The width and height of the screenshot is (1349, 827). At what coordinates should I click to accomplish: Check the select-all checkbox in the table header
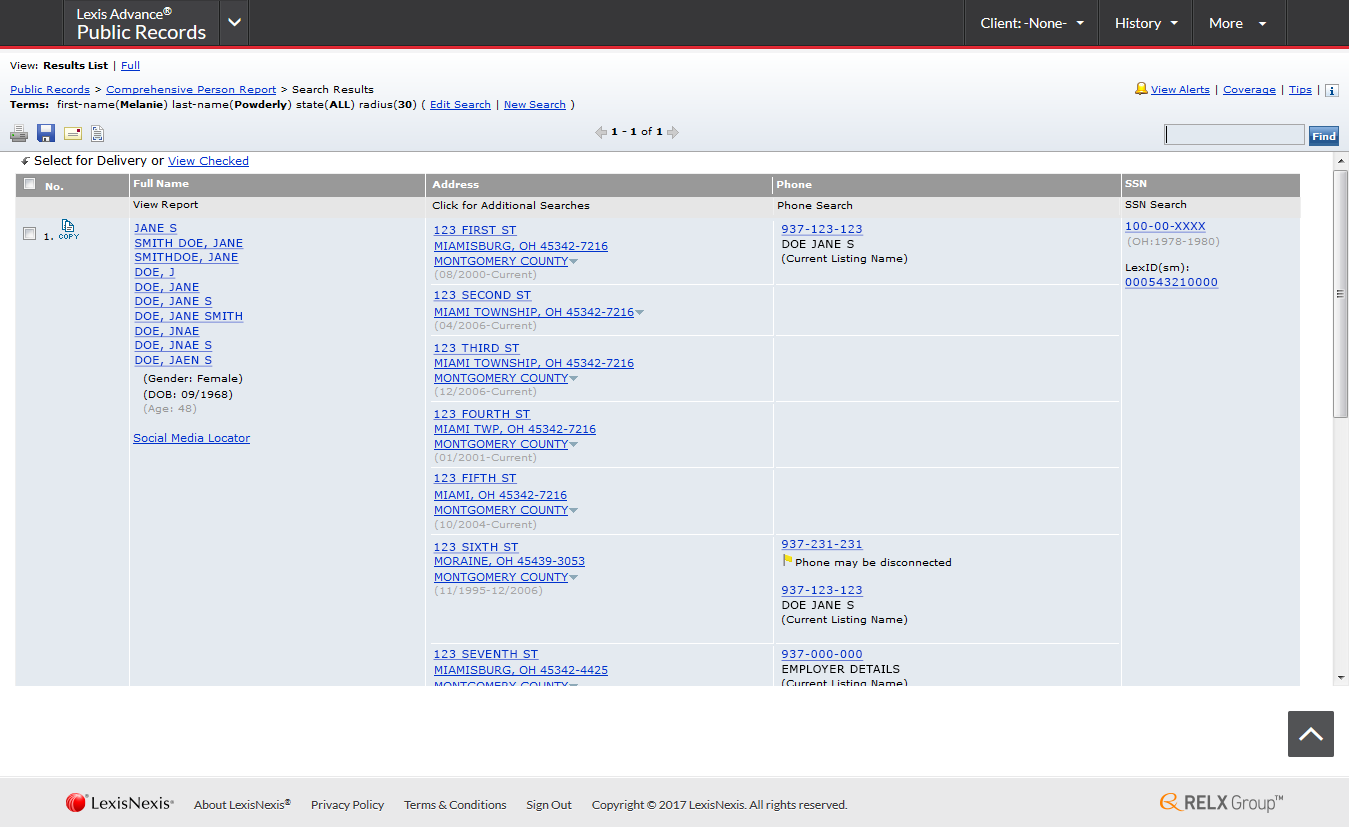(29, 184)
